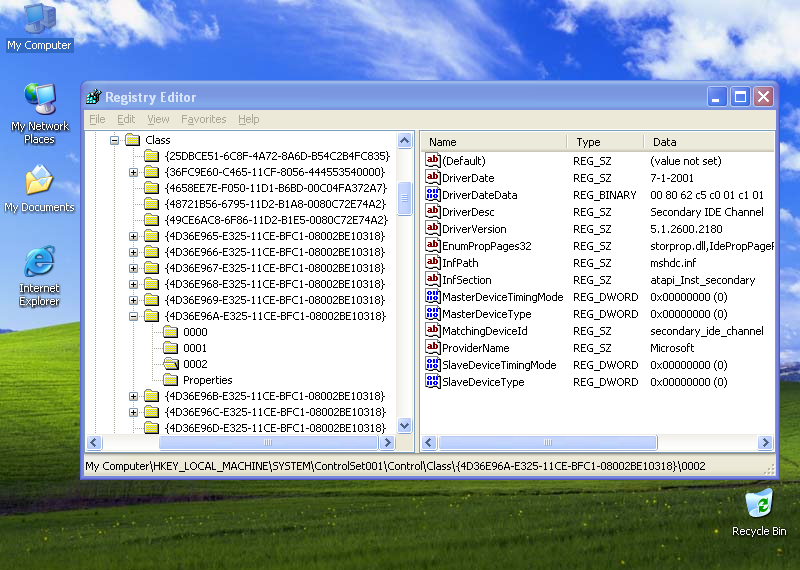Expand the {4D36E965-E325-11CE-BFC1-08002BE10318} key
800x570 pixels.
click(x=133, y=236)
